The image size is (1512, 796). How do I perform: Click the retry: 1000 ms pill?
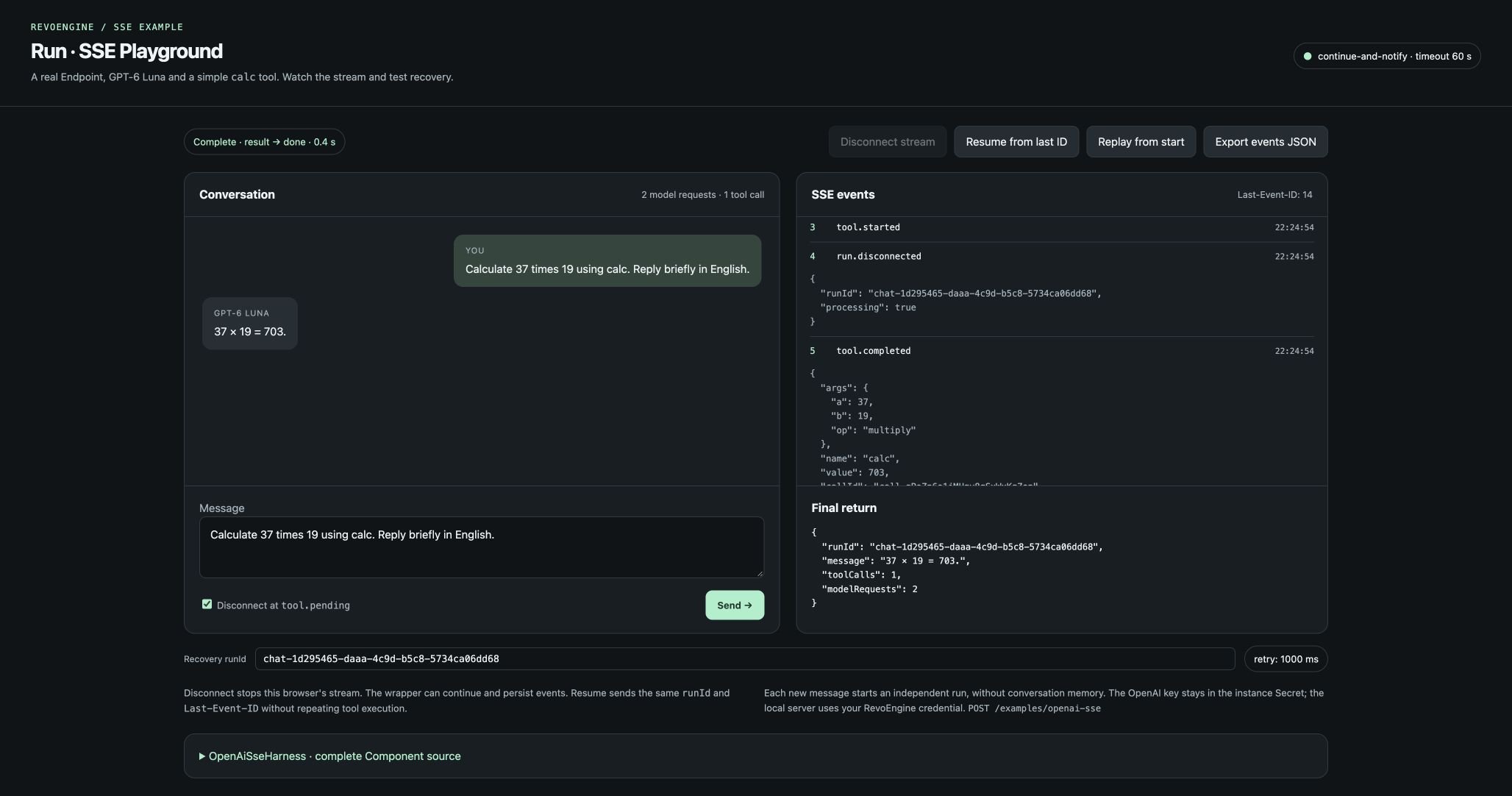coord(1286,659)
